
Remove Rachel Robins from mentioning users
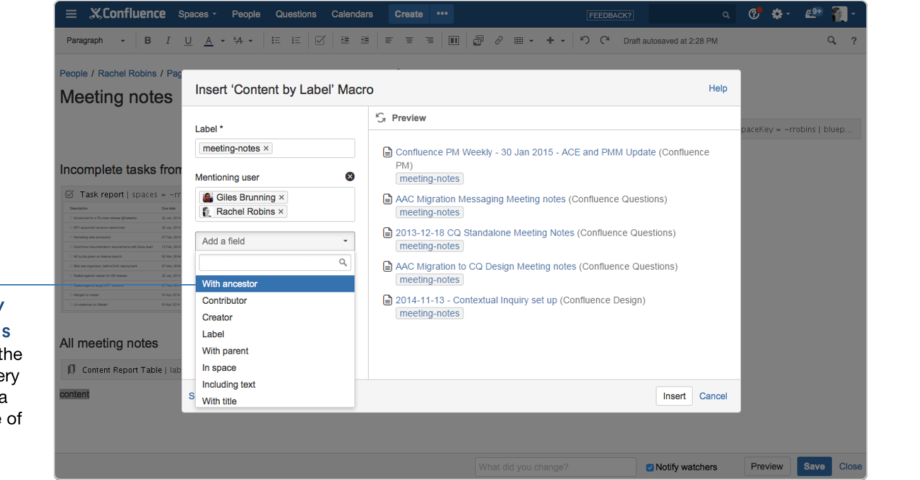click(281, 212)
